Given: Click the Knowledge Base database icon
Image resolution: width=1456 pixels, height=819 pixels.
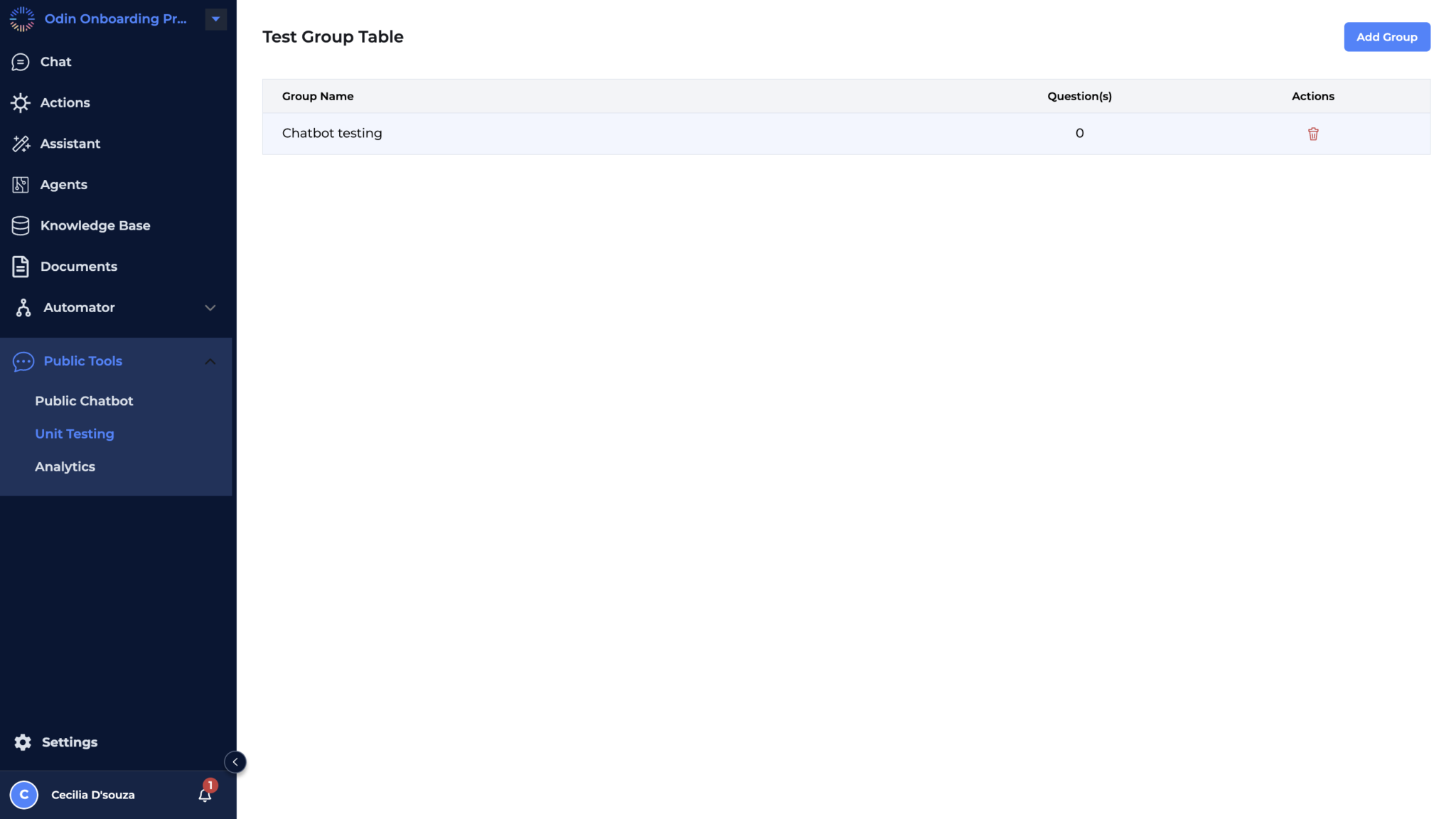Looking at the screenshot, I should [x=21, y=226].
